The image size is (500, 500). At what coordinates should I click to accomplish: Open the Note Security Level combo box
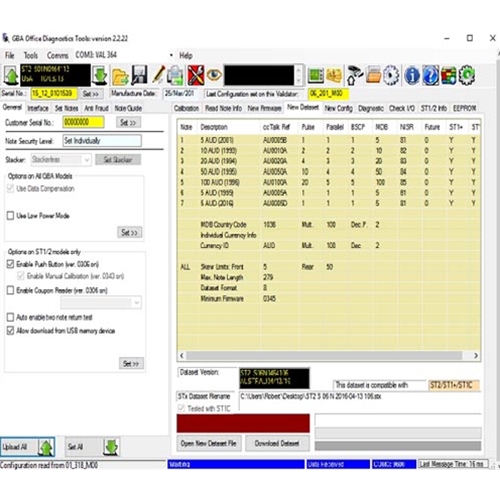(102, 140)
